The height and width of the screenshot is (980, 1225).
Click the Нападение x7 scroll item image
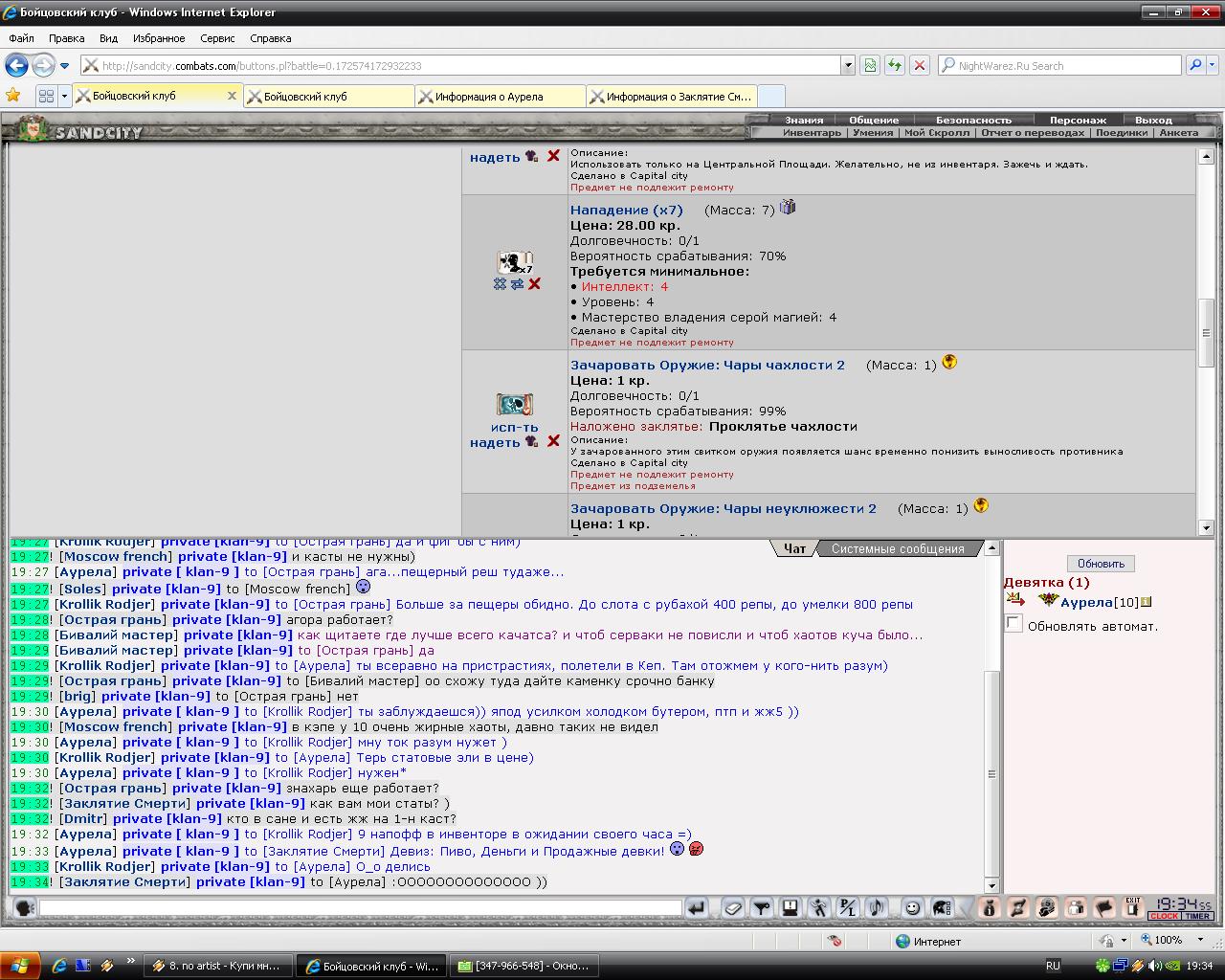(x=515, y=262)
